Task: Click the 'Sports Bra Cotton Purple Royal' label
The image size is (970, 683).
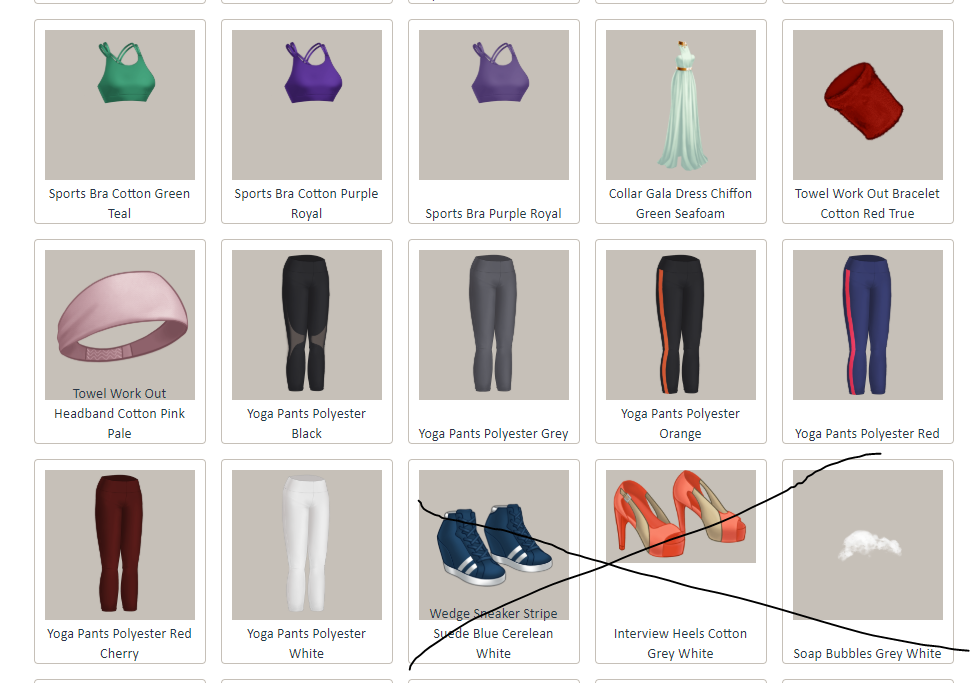Action: point(306,204)
